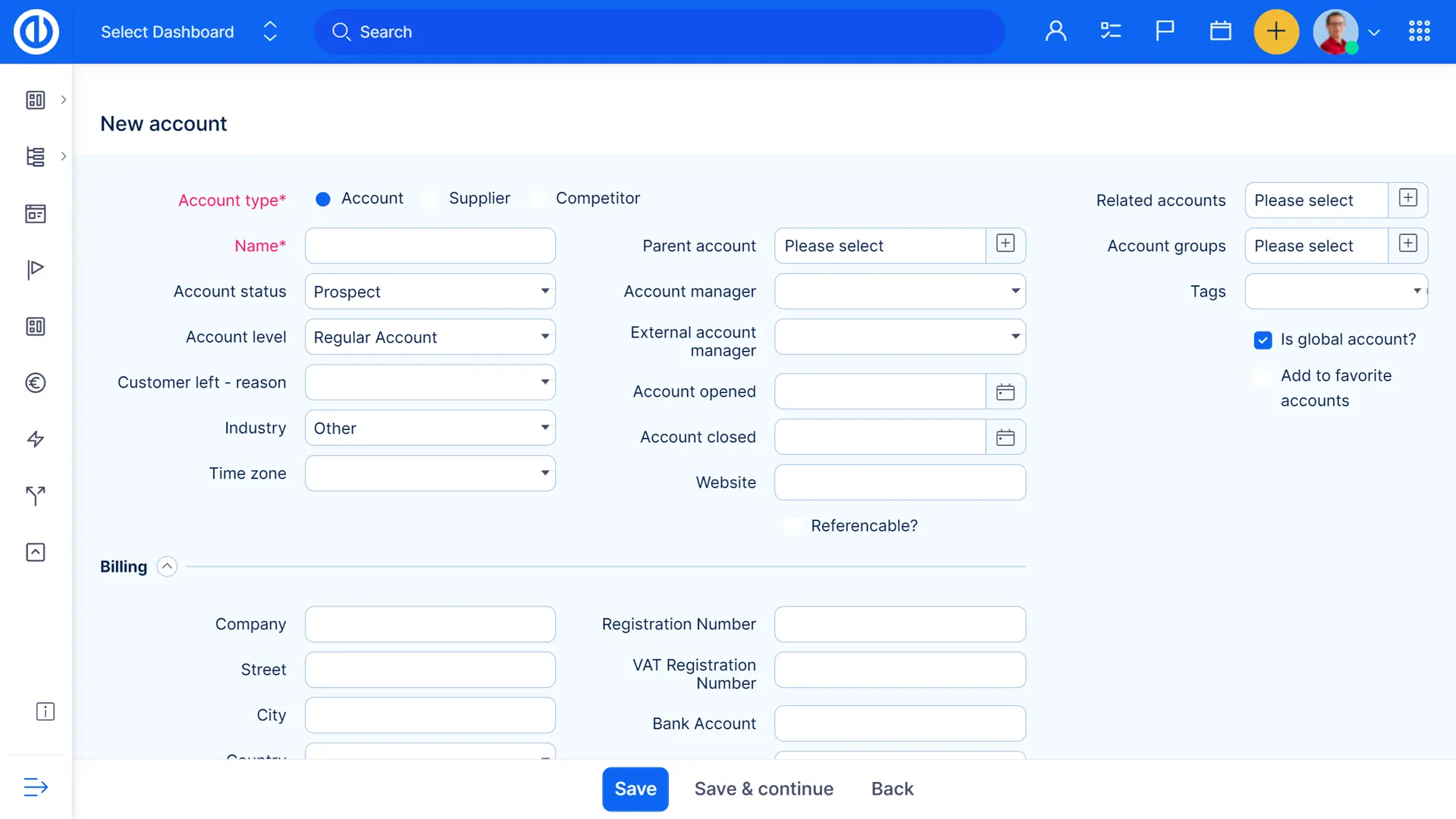Select the Supplier account type

(431, 199)
